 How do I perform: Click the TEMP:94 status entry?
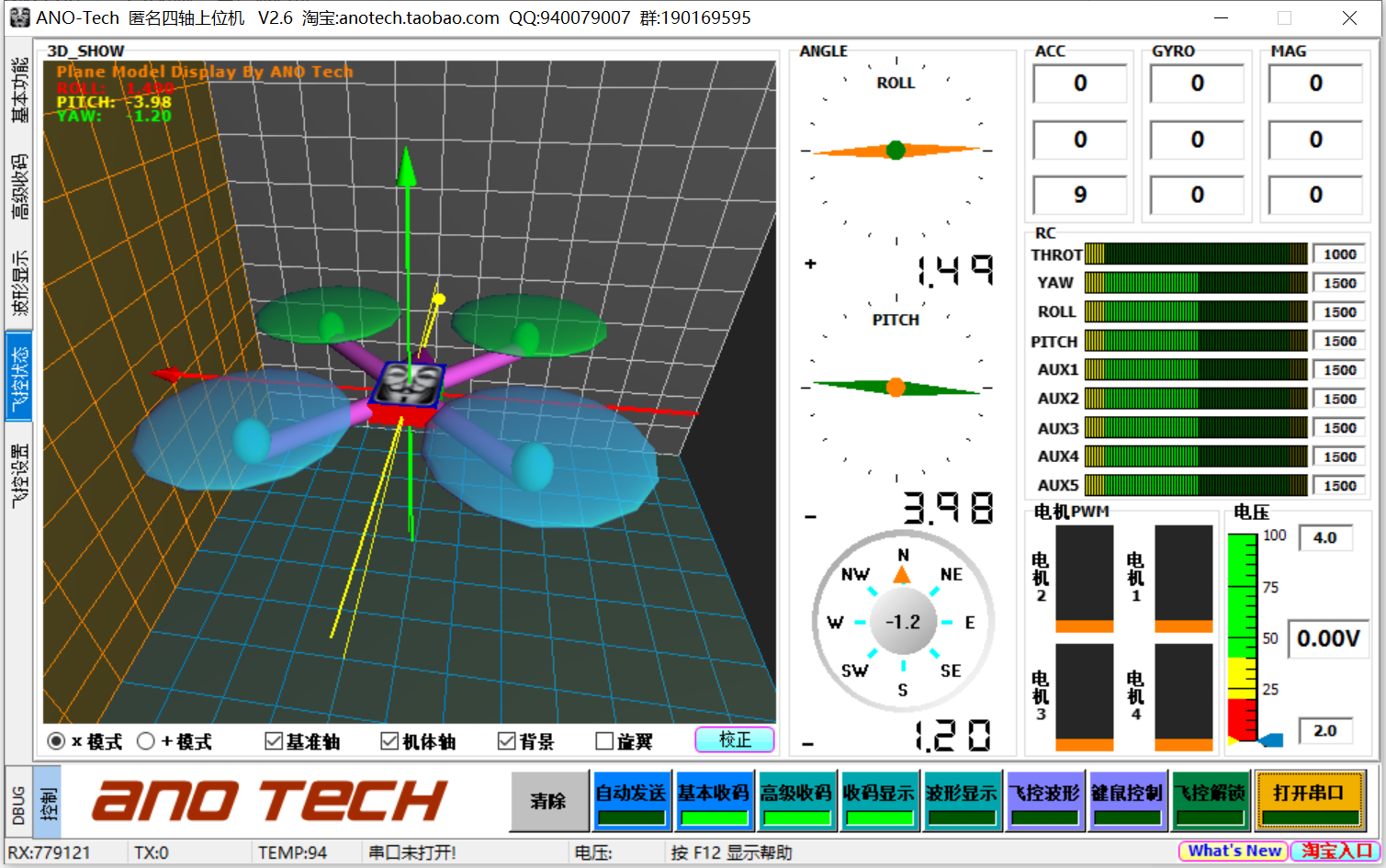coord(292,852)
